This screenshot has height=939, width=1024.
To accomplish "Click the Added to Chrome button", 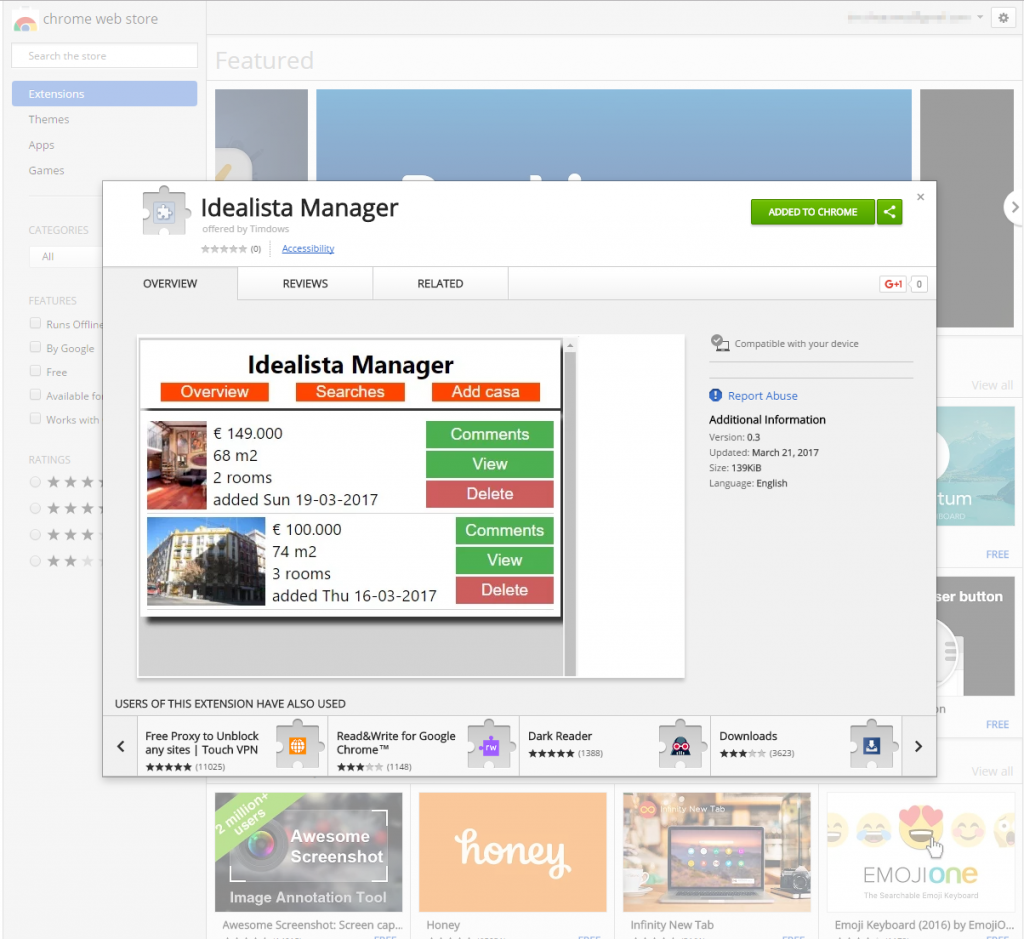I will 812,212.
